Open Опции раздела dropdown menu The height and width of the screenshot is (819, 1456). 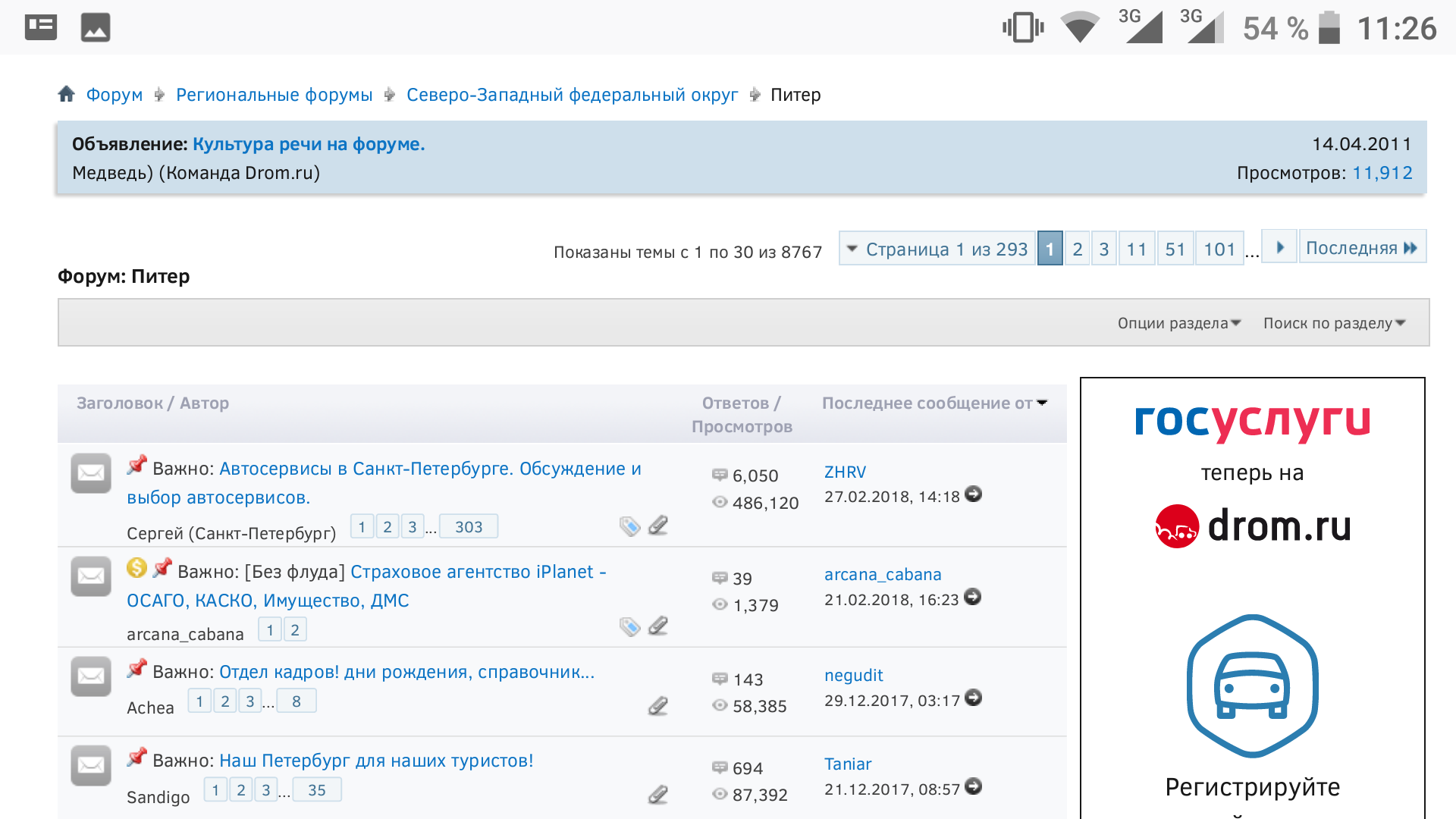(x=1178, y=323)
